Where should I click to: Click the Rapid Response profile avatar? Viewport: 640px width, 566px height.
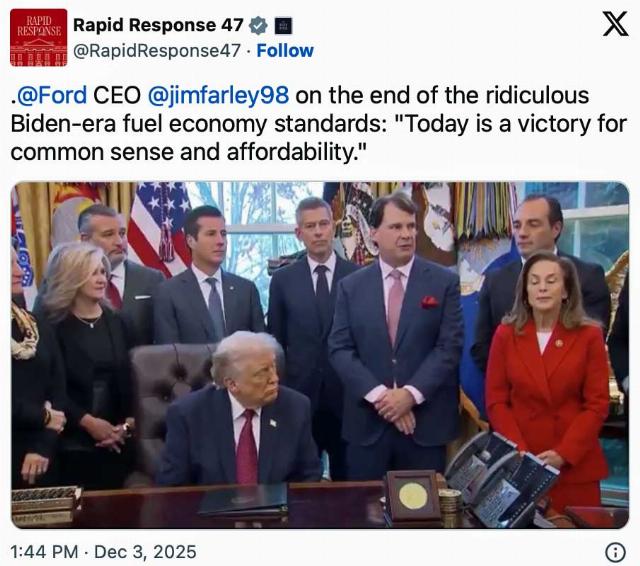[38, 37]
